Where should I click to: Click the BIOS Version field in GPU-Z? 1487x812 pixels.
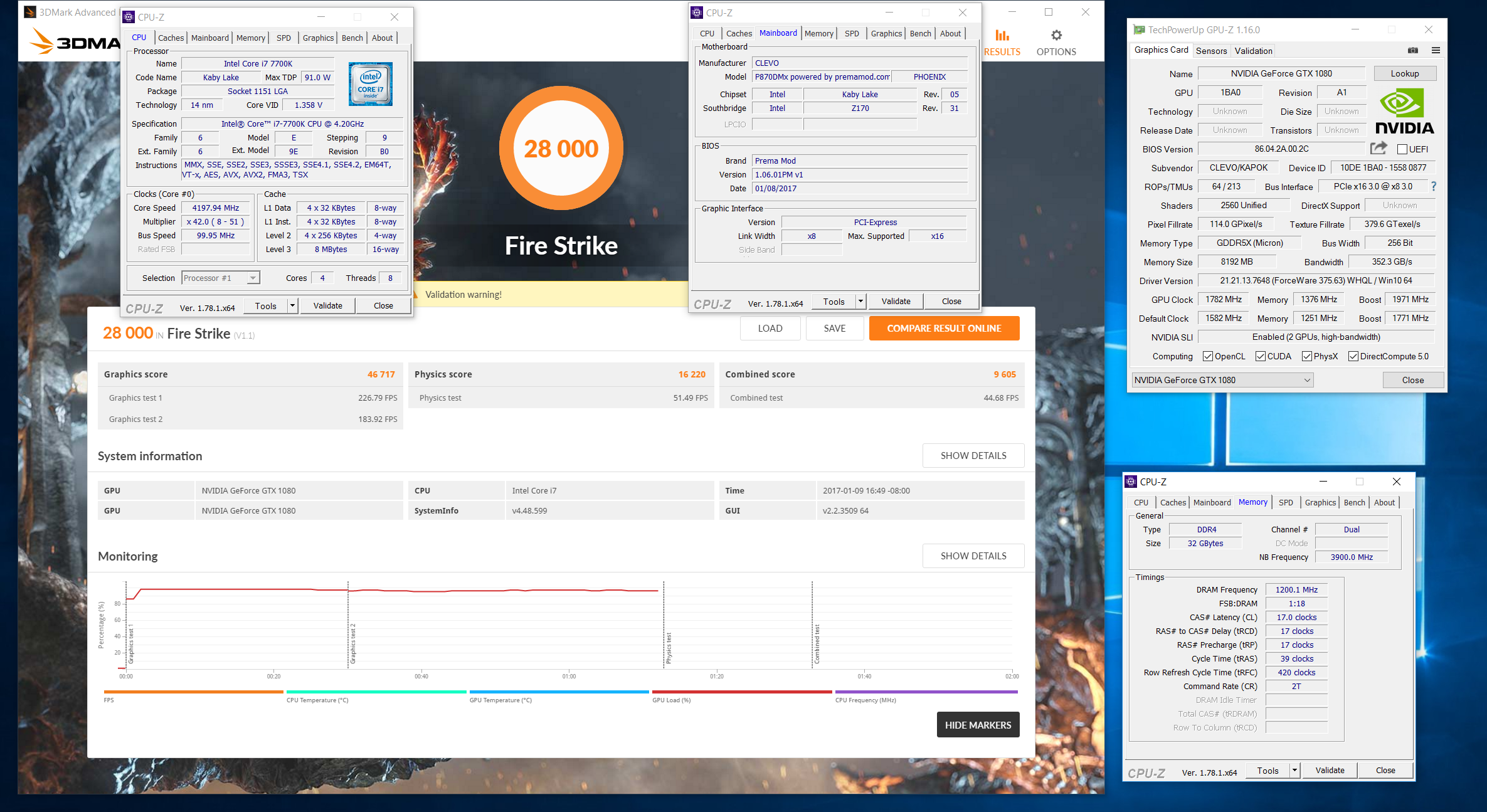click(1281, 149)
